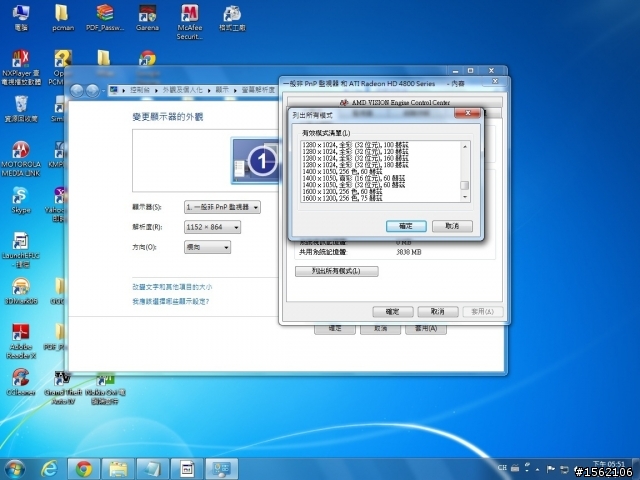This screenshot has height=480, width=640.
Task: Click the 改變文字和其他項目的大小 link
Action: tap(172, 287)
